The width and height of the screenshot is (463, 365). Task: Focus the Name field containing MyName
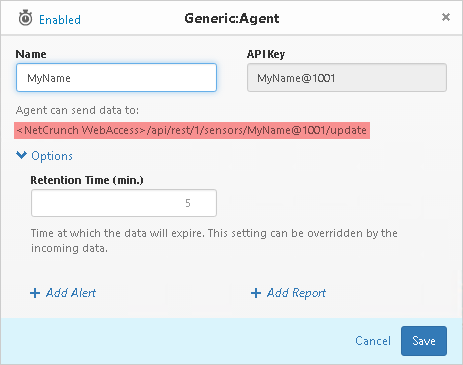click(116, 78)
